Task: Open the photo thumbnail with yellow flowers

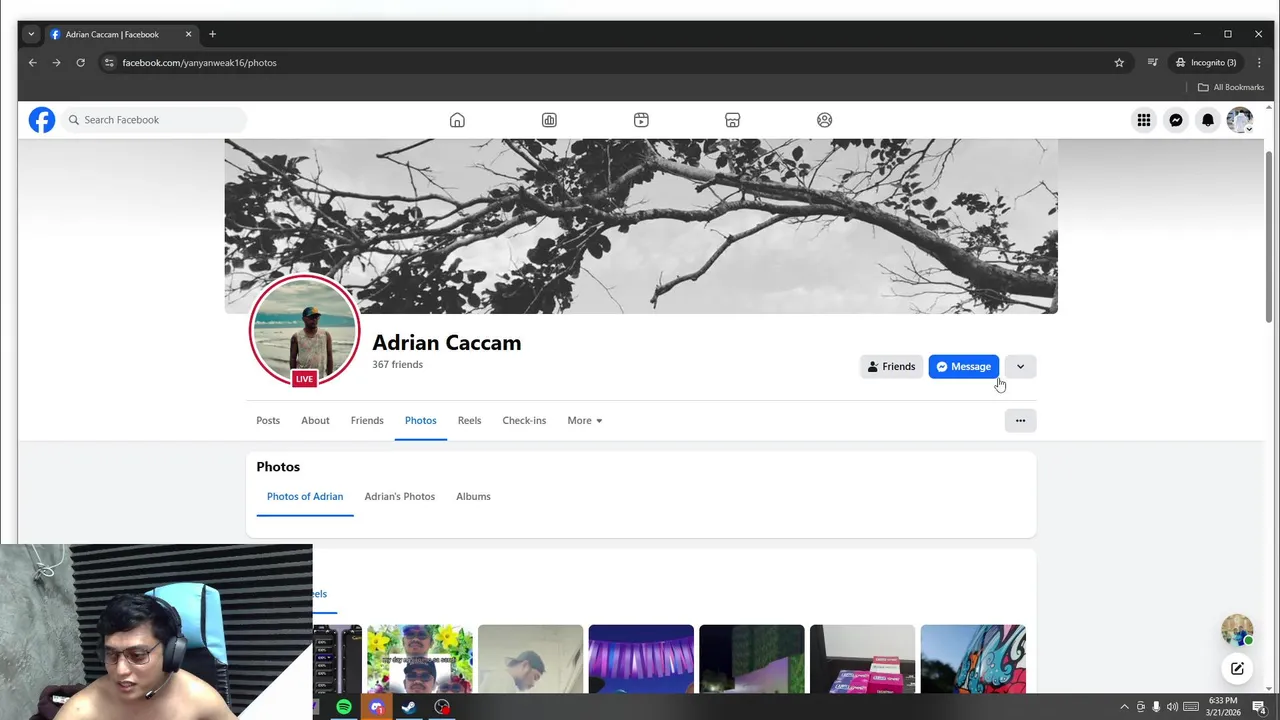Action: click(420, 659)
